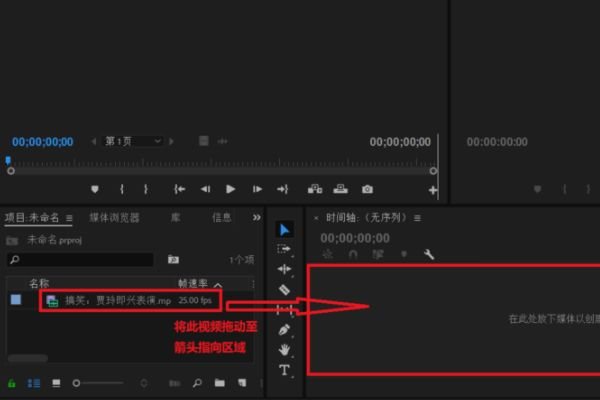600x400 pixels.
Task: Expand hidden panel tabs with double chevron
Action: pyautogui.click(x=256, y=217)
